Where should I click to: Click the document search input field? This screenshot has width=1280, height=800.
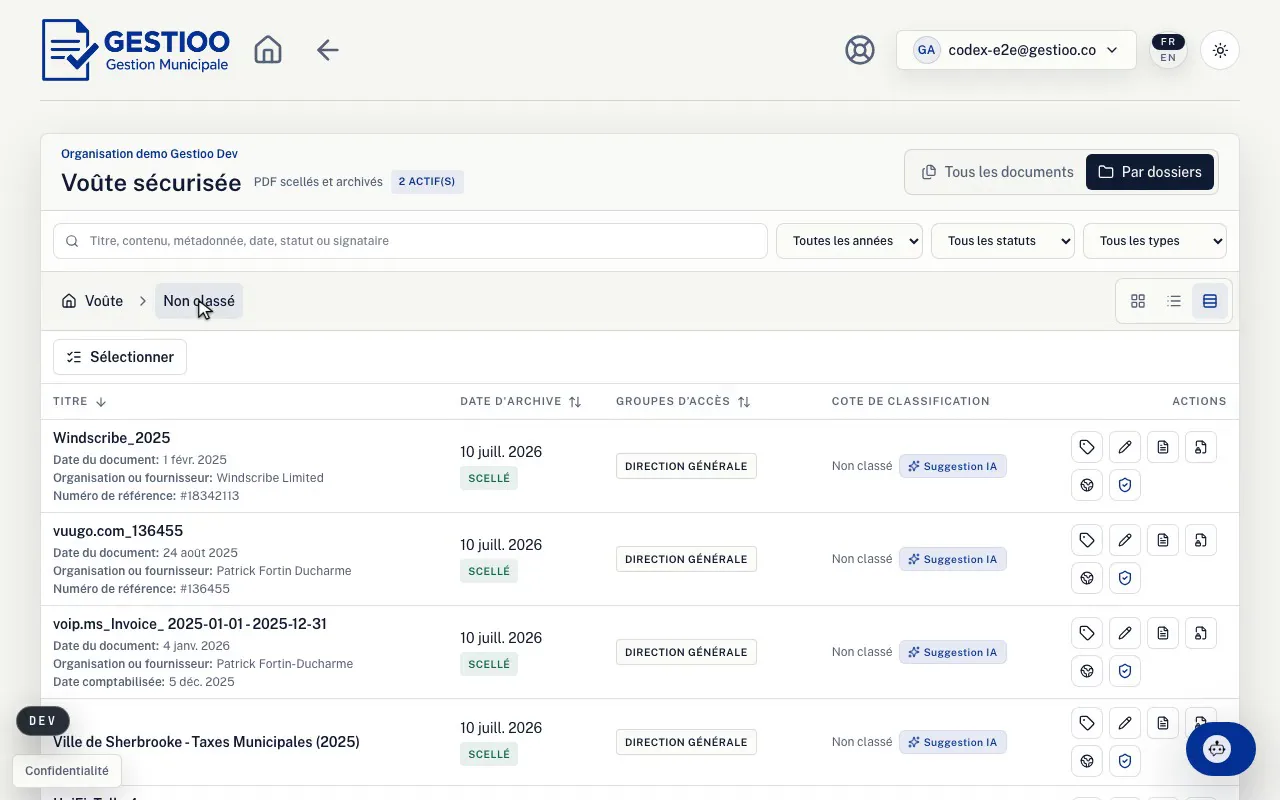point(410,241)
